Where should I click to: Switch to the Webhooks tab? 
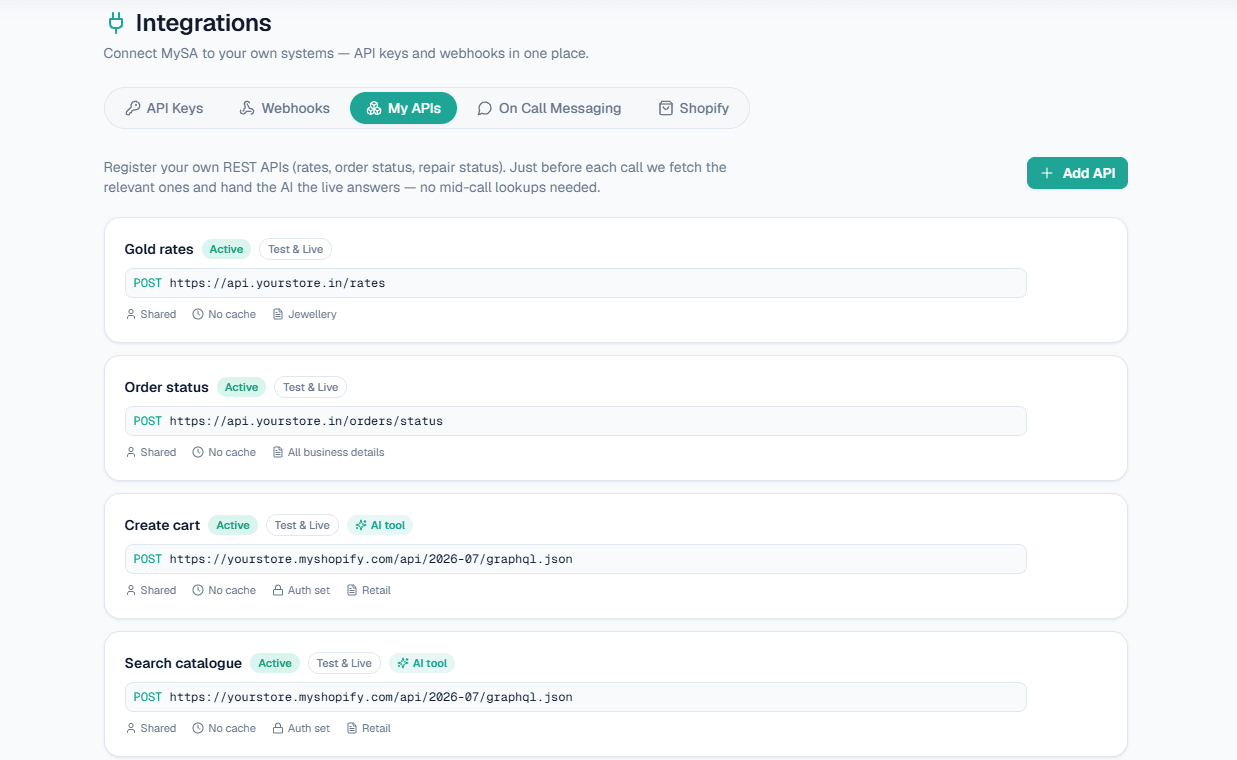(x=285, y=108)
